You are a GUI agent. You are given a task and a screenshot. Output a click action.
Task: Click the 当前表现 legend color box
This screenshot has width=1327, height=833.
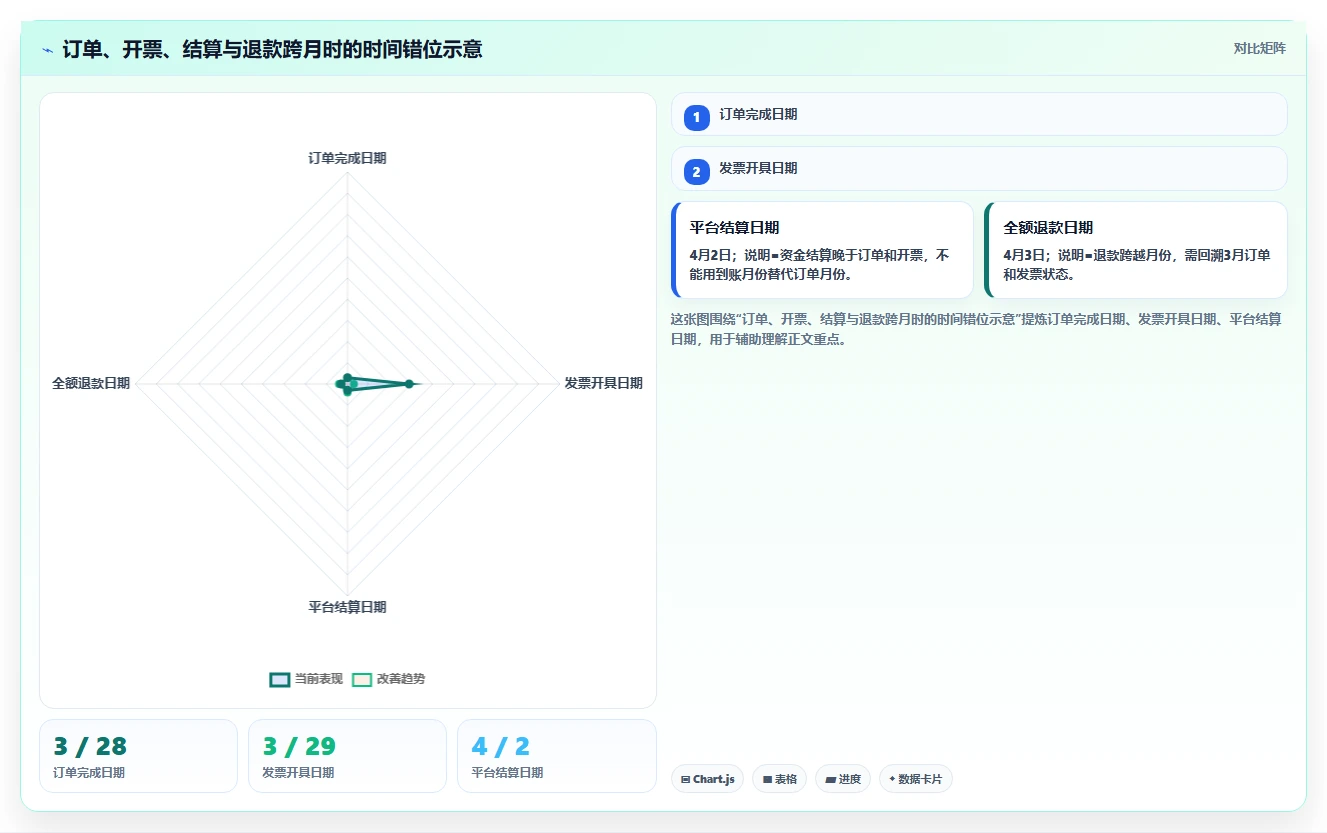(x=280, y=680)
